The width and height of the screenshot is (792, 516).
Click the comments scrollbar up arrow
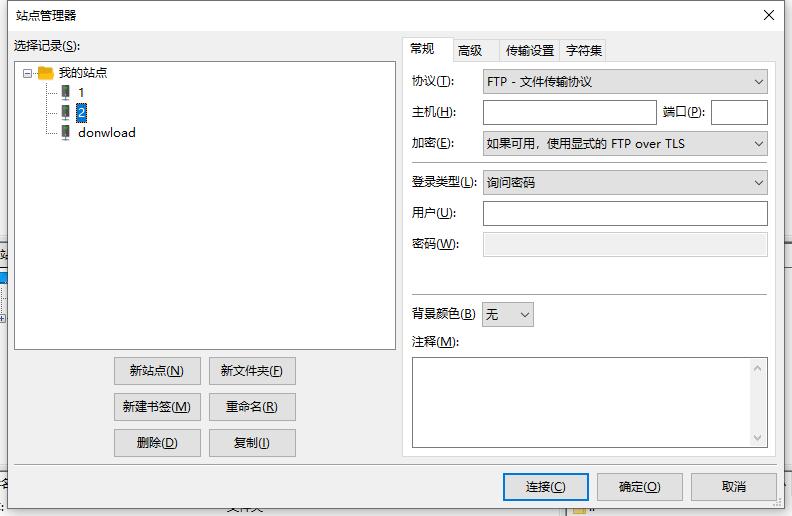[757, 369]
